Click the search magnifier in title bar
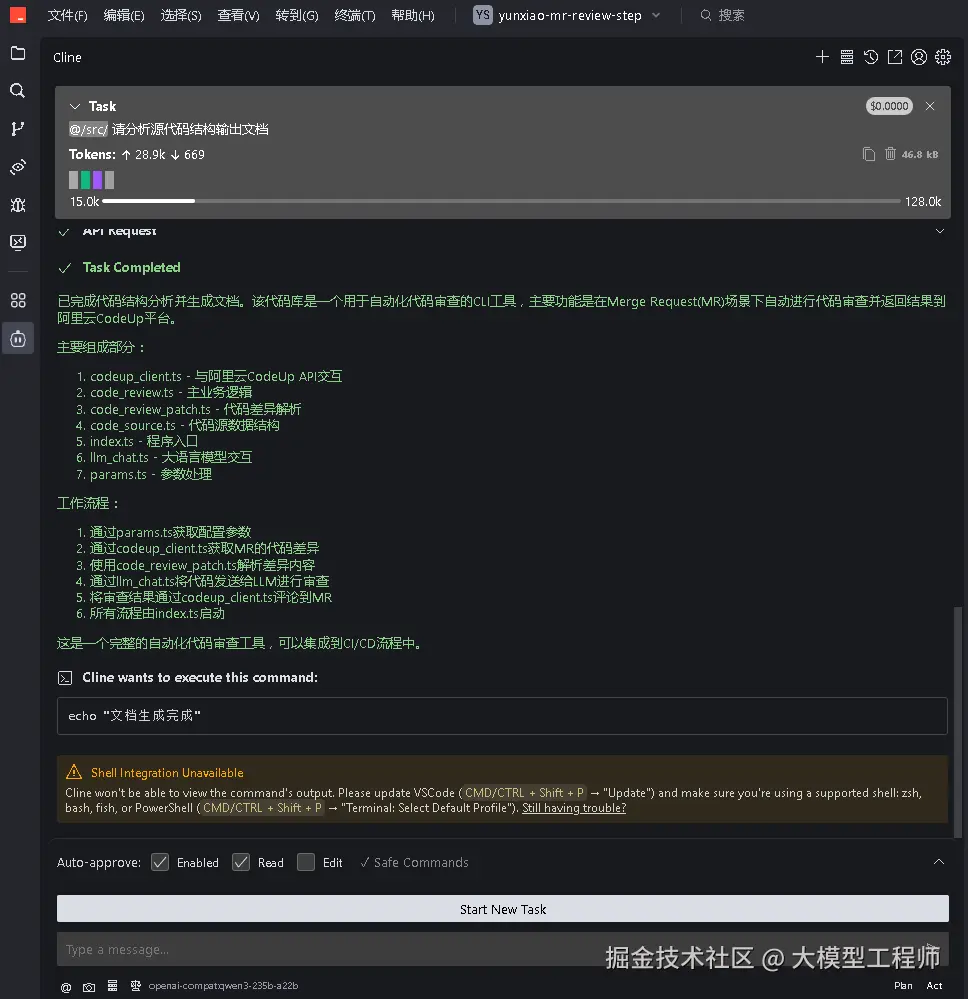 tap(705, 15)
